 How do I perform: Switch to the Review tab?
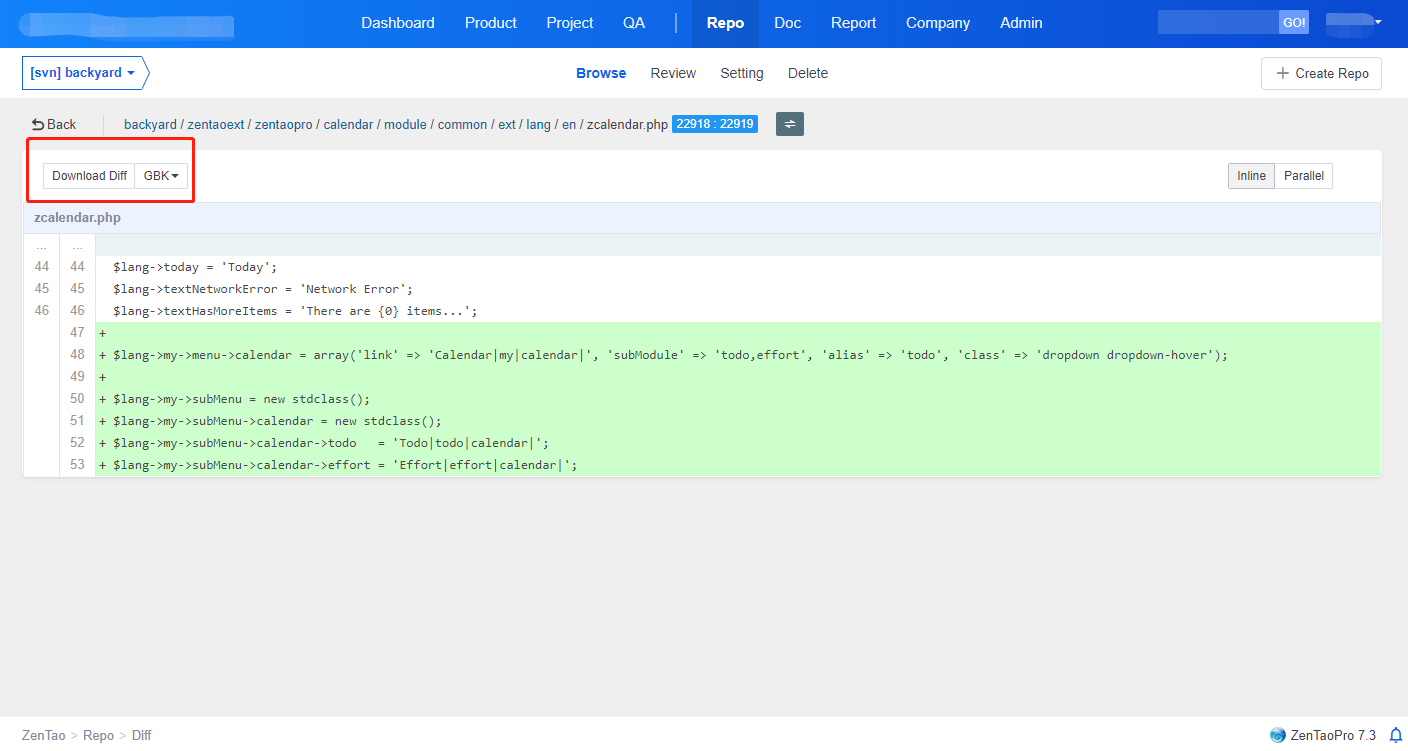click(x=673, y=73)
